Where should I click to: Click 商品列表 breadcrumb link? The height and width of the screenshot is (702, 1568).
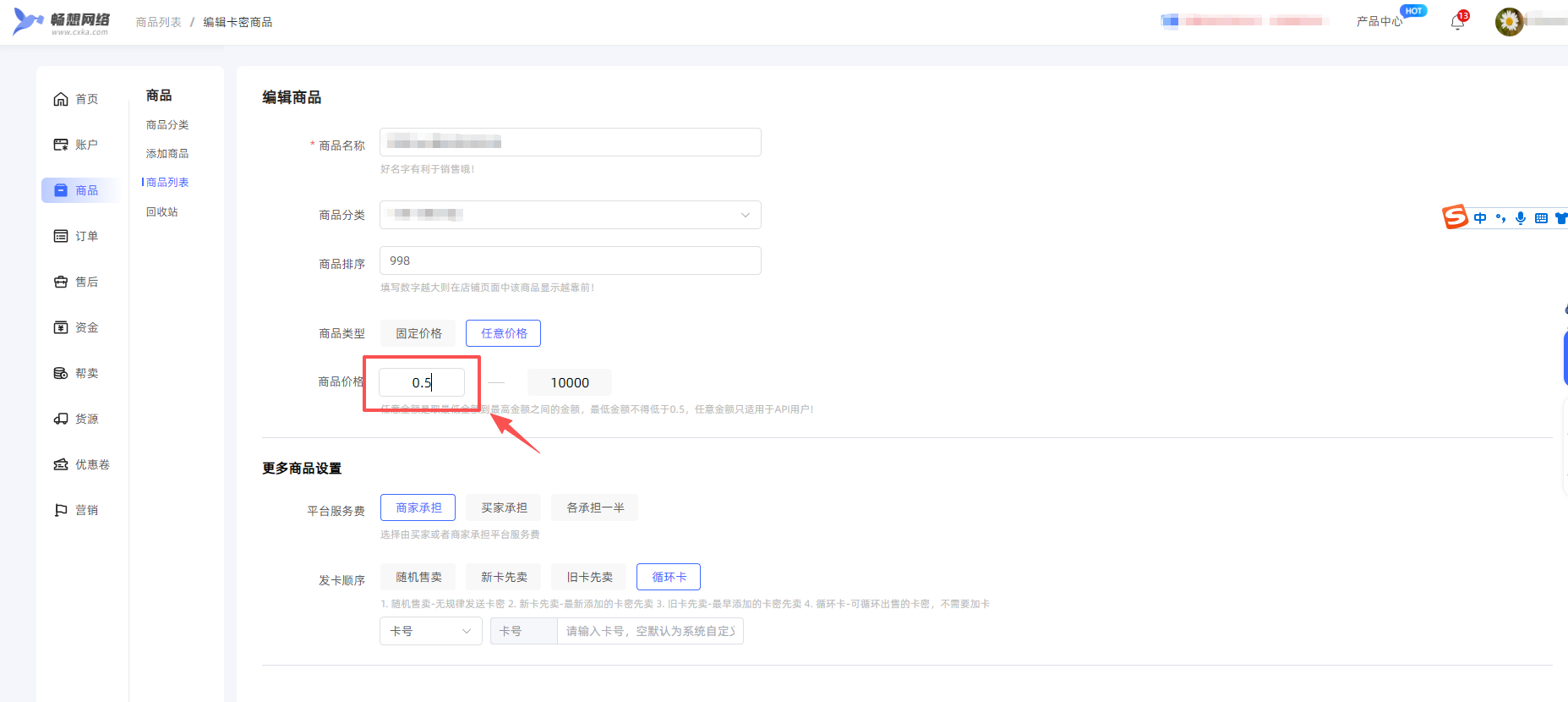coord(159,22)
